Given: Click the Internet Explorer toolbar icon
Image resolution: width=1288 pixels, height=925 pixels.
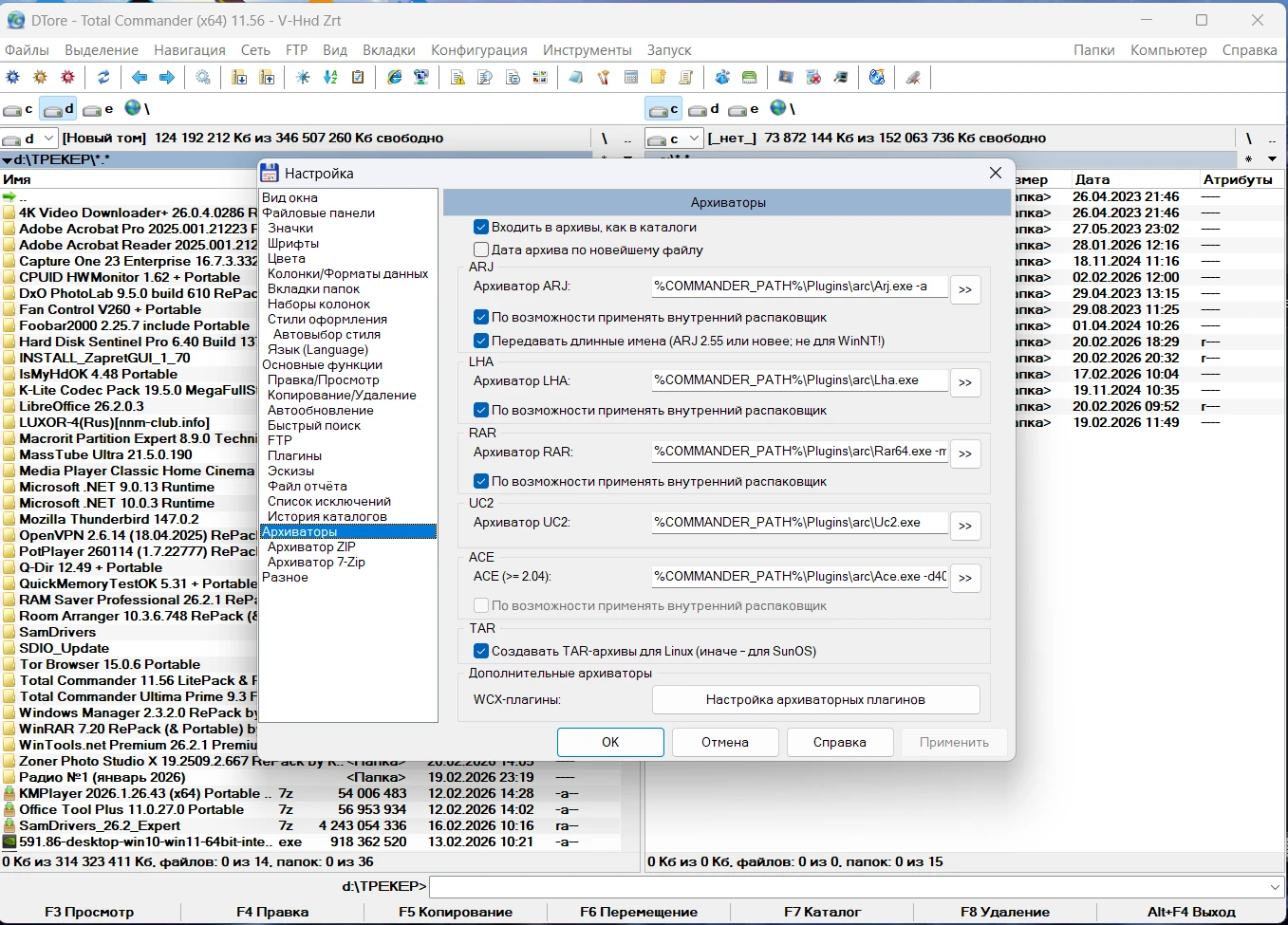Looking at the screenshot, I should click(394, 78).
